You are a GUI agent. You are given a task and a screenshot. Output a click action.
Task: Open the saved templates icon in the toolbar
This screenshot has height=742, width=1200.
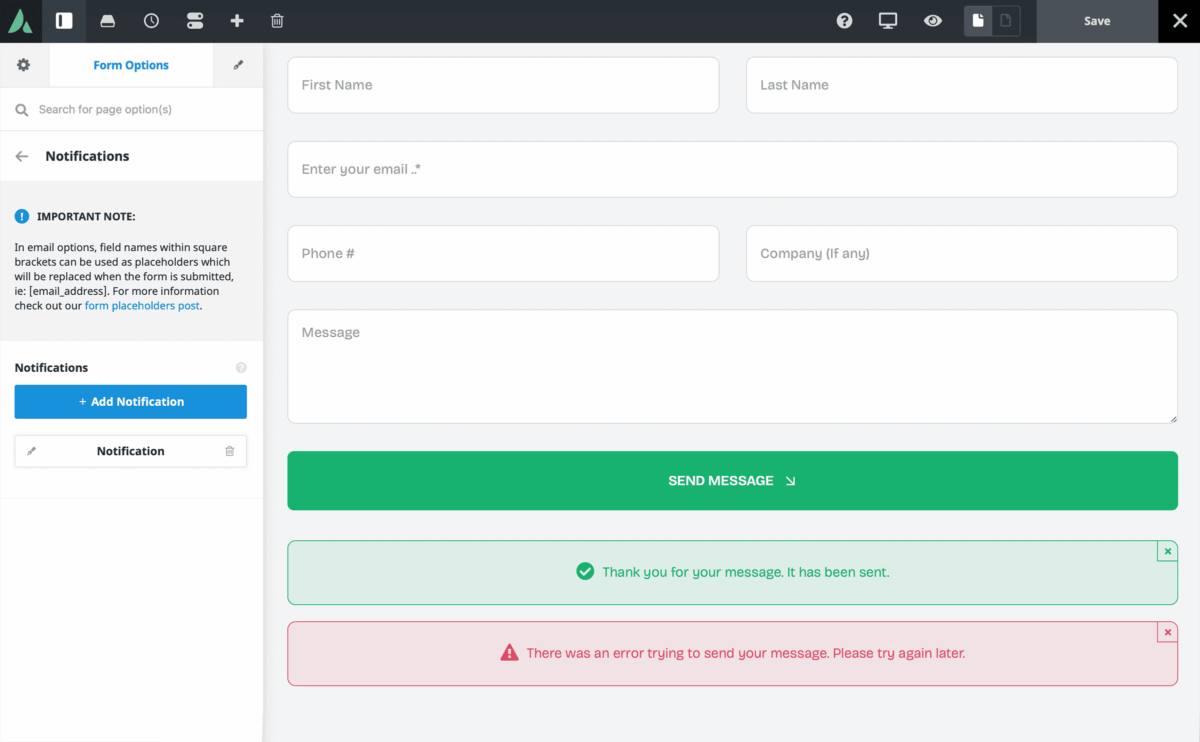pos(107,21)
